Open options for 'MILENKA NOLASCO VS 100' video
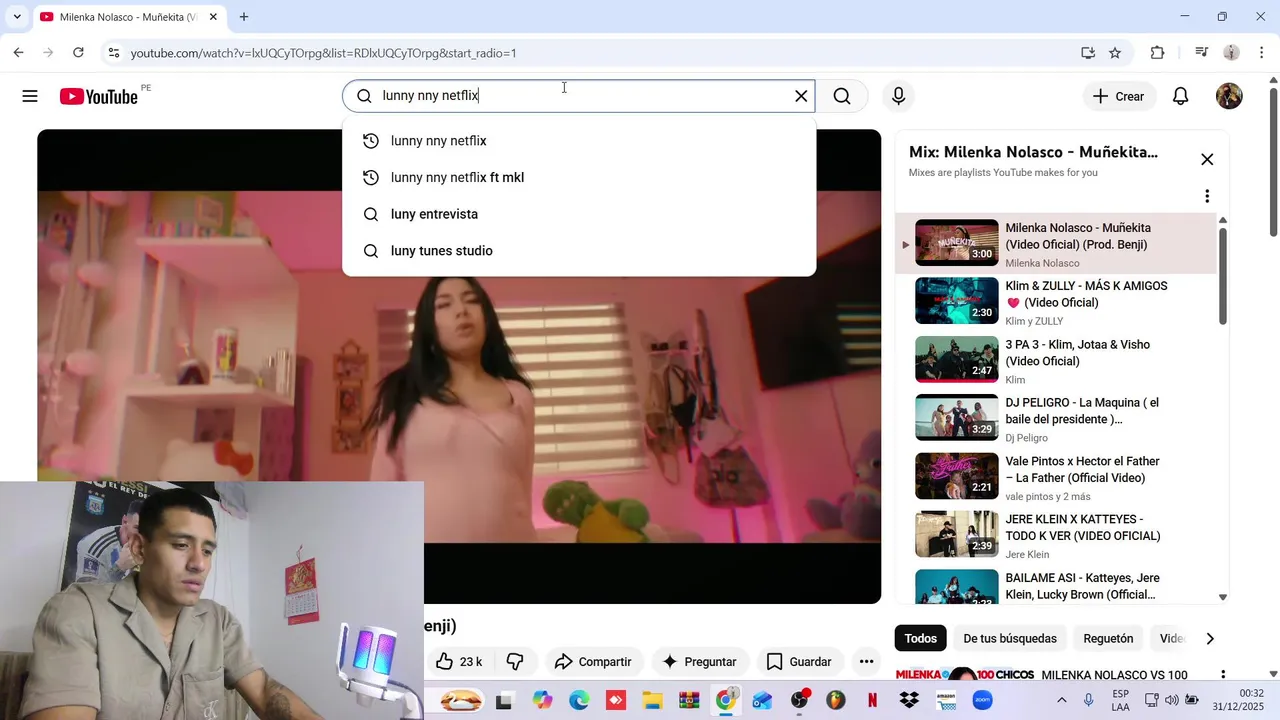Screen dimensions: 1280x720 click(x=1223, y=676)
